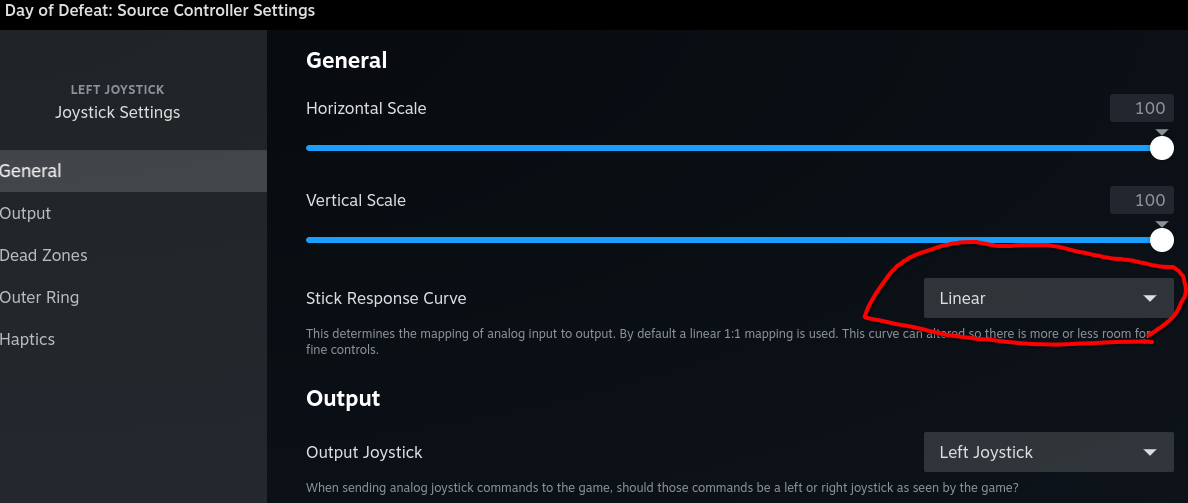Click the Output section heading
This screenshot has height=503, width=1188.
pyautogui.click(x=343, y=398)
